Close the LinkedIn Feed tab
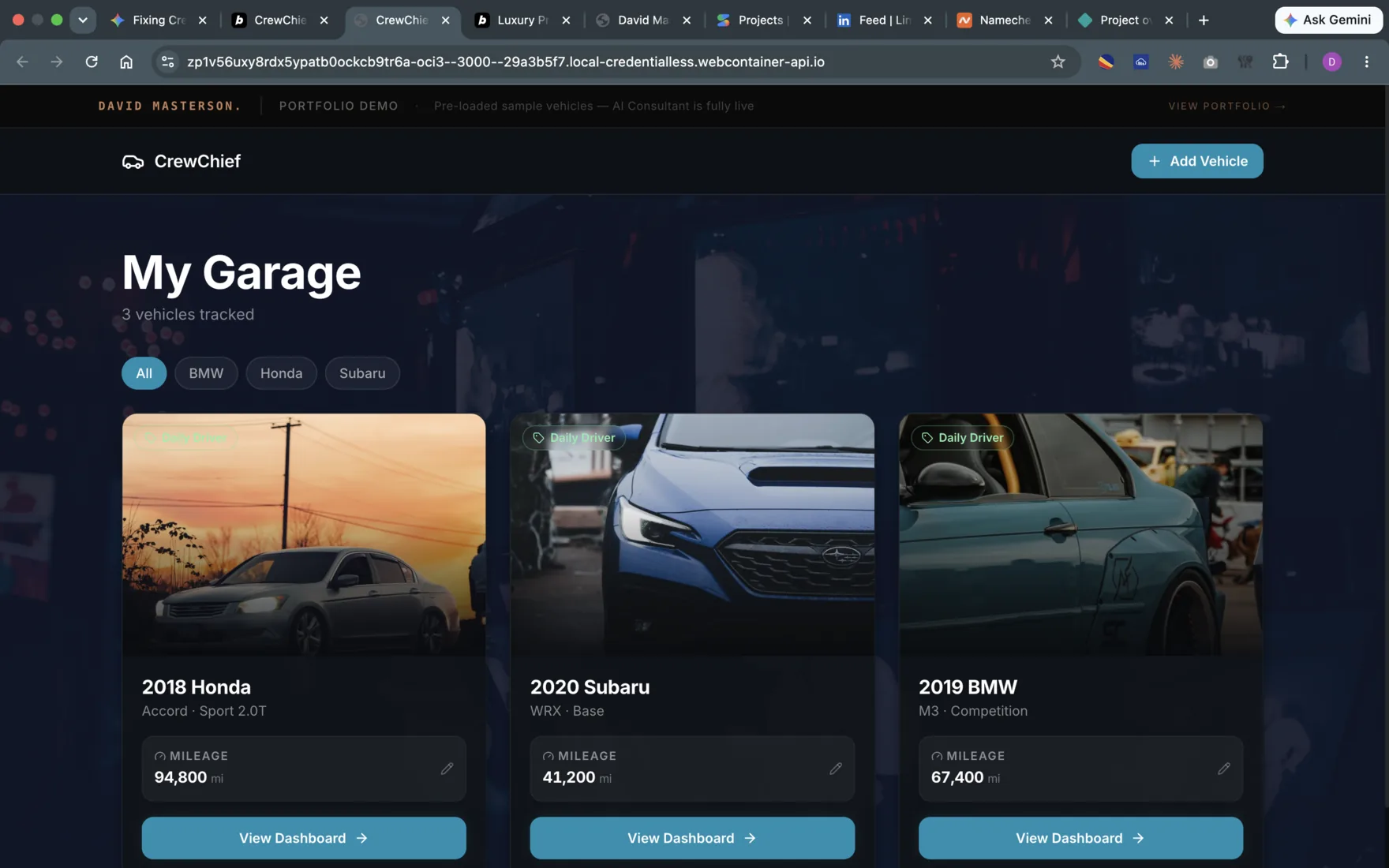This screenshot has width=1389, height=868. point(928,21)
